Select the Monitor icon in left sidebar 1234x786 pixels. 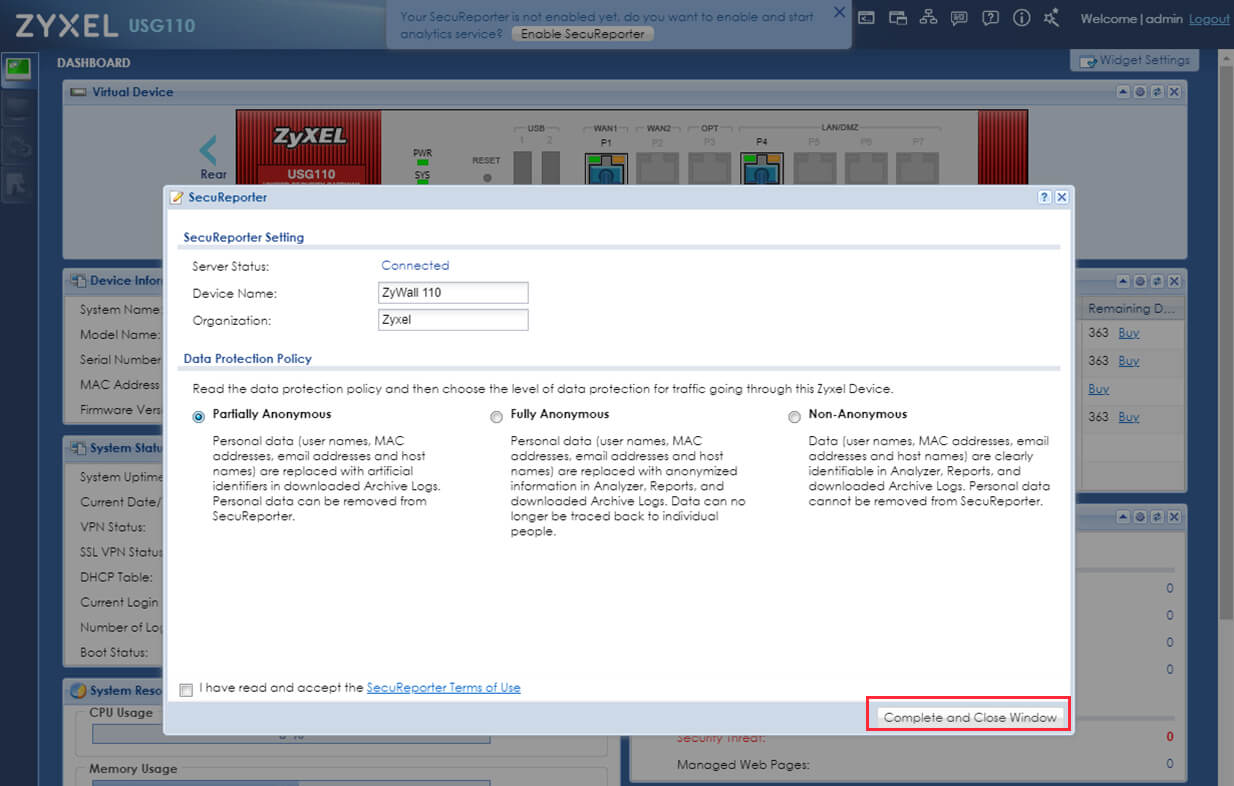point(18,108)
